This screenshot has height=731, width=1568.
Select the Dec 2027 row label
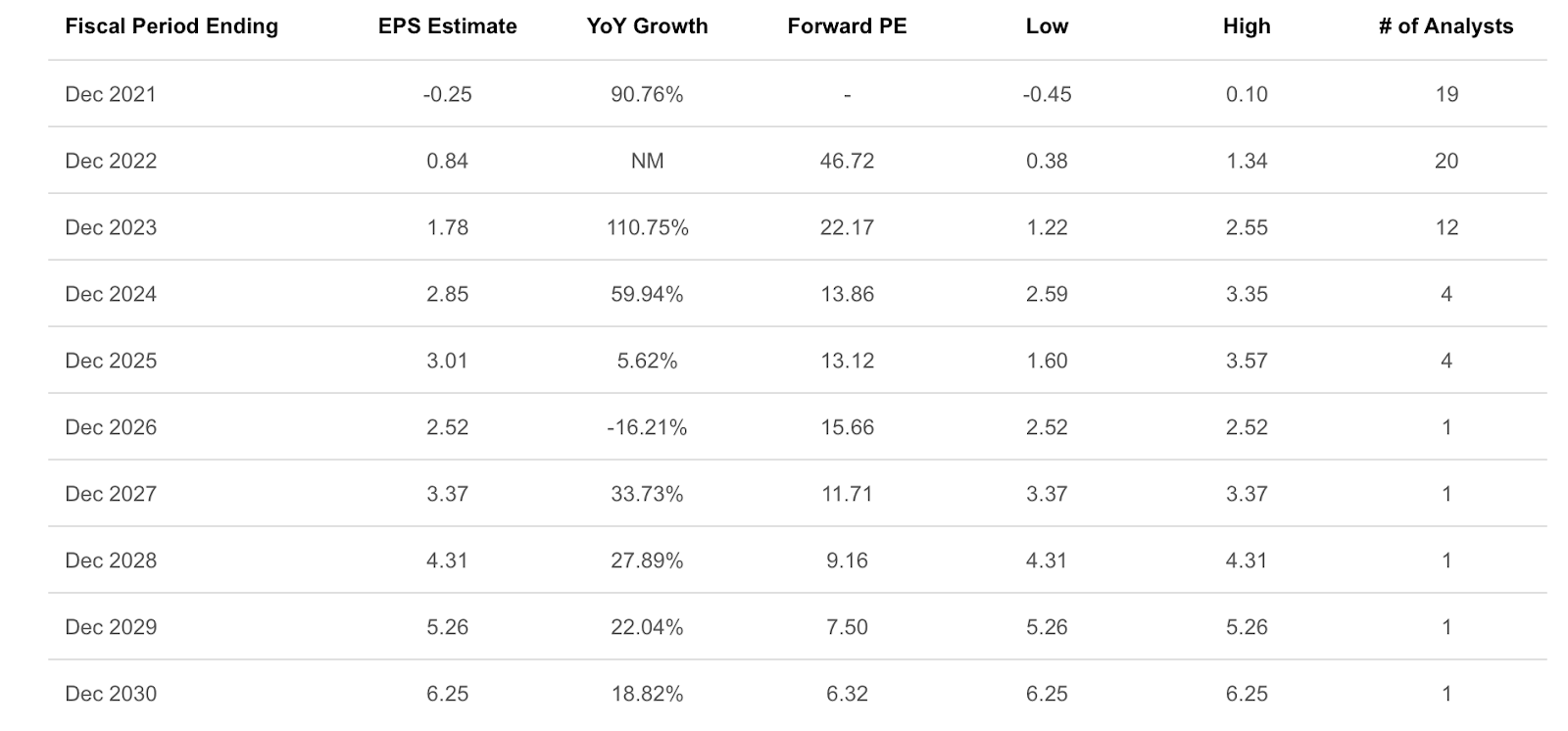(x=111, y=494)
